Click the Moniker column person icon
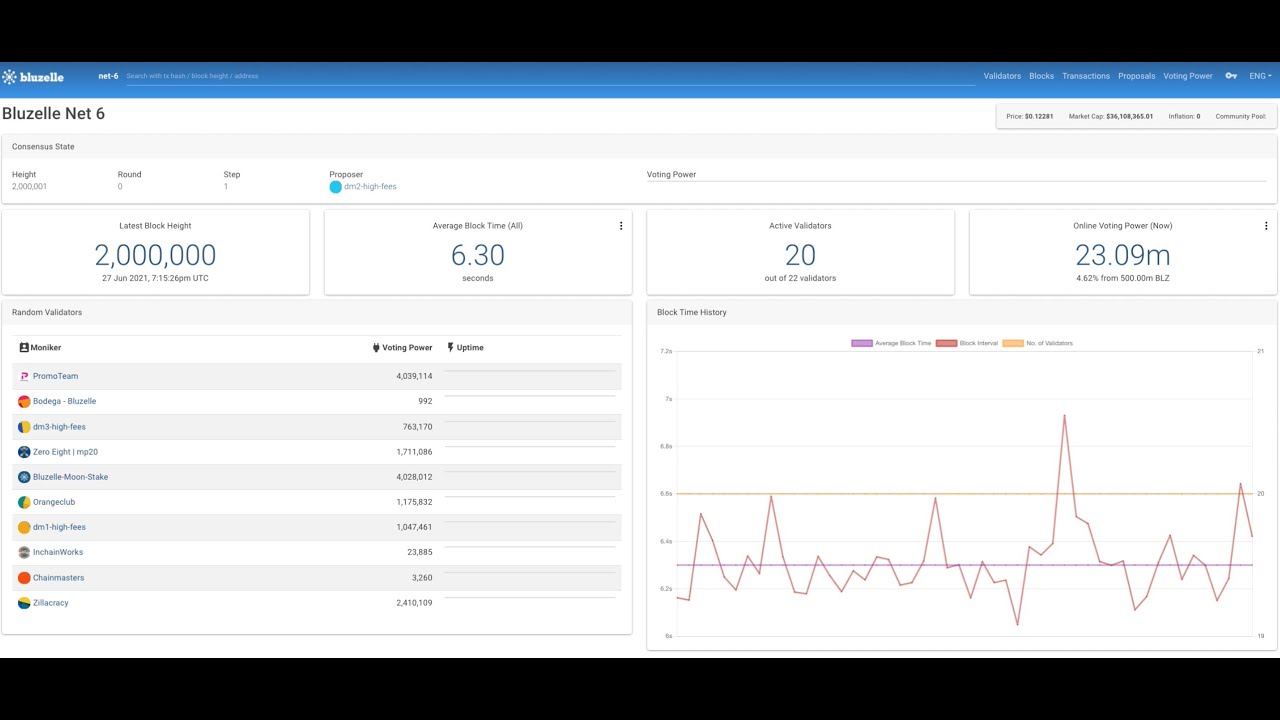1280x720 pixels. (x=24, y=347)
